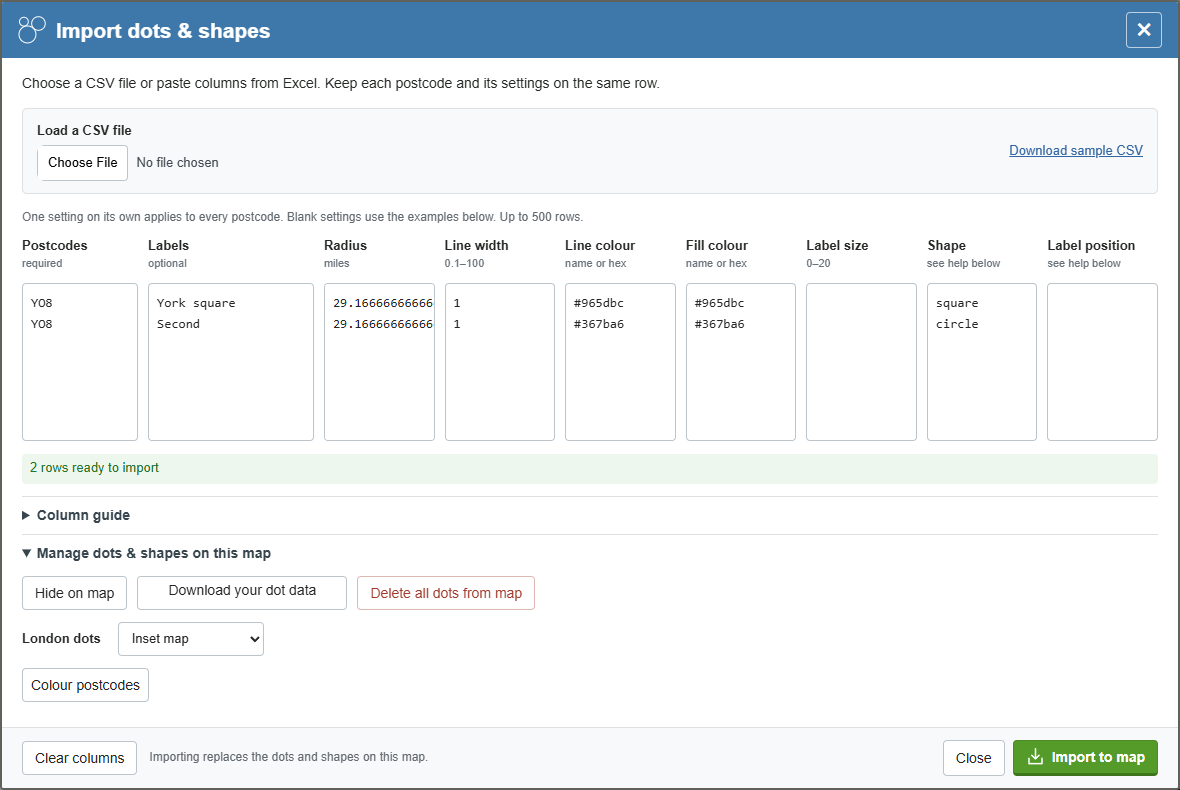
Task: Open the Download sample CSV link
Action: [x=1075, y=150]
